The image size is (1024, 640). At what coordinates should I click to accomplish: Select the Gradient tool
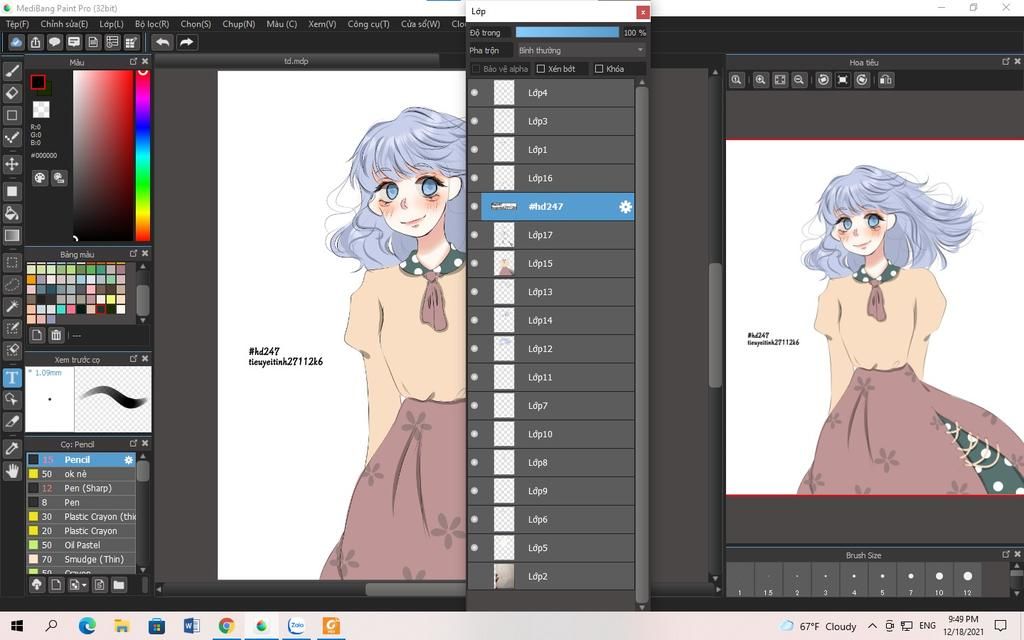point(12,235)
